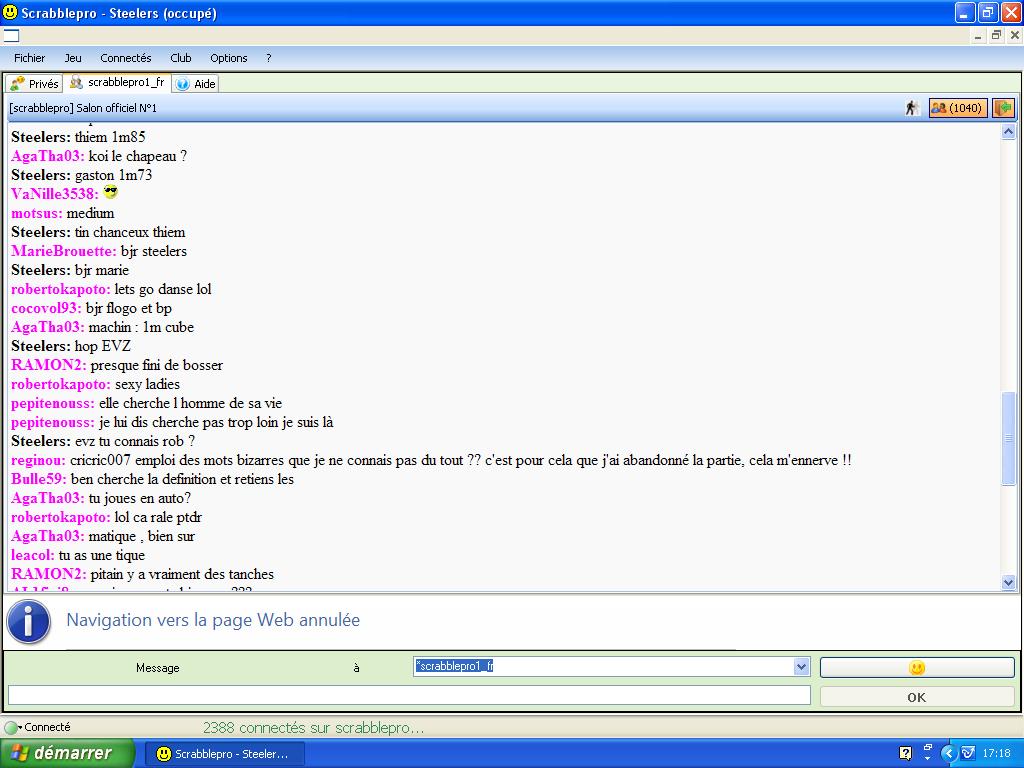Click the cocovol93 username in chat

point(46,308)
